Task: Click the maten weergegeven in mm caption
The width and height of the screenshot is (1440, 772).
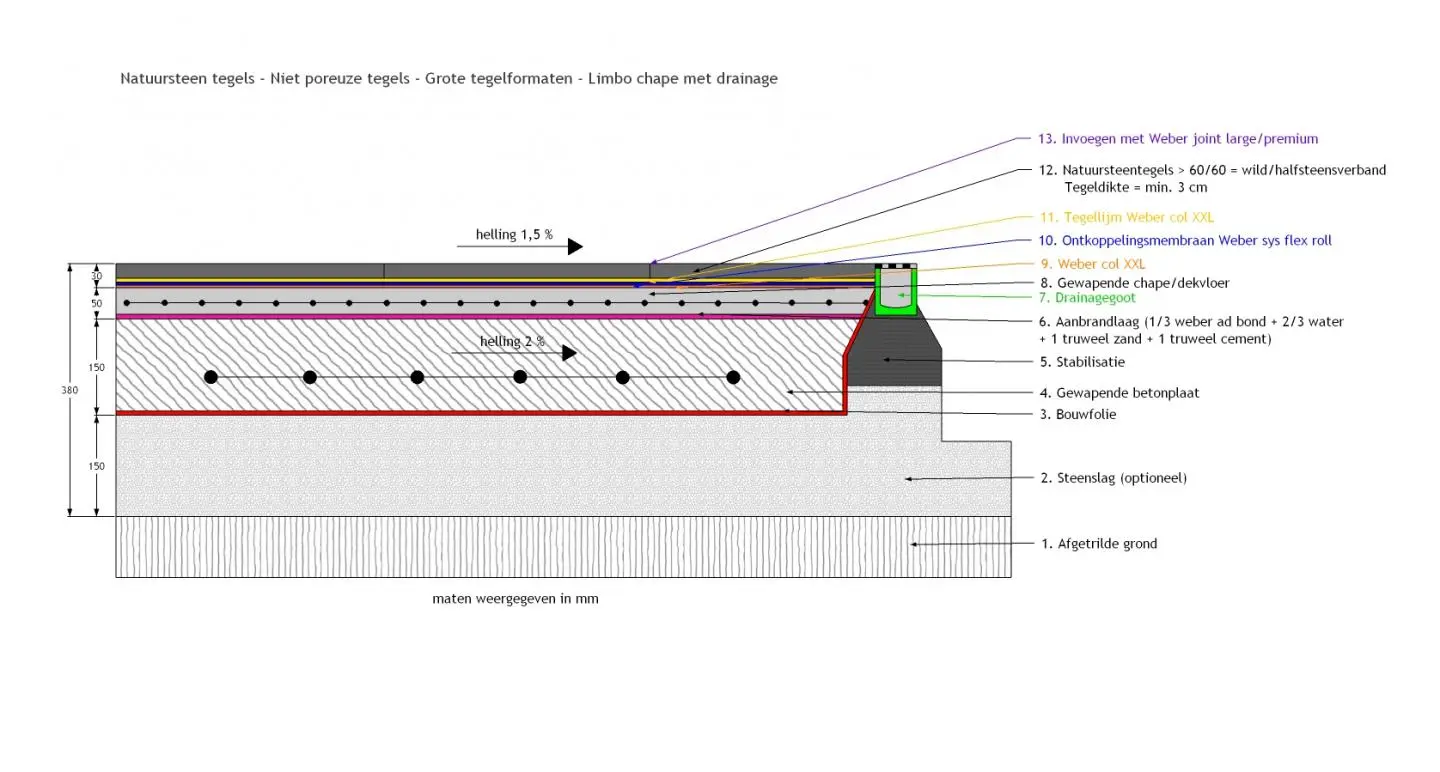Action: [x=515, y=599]
